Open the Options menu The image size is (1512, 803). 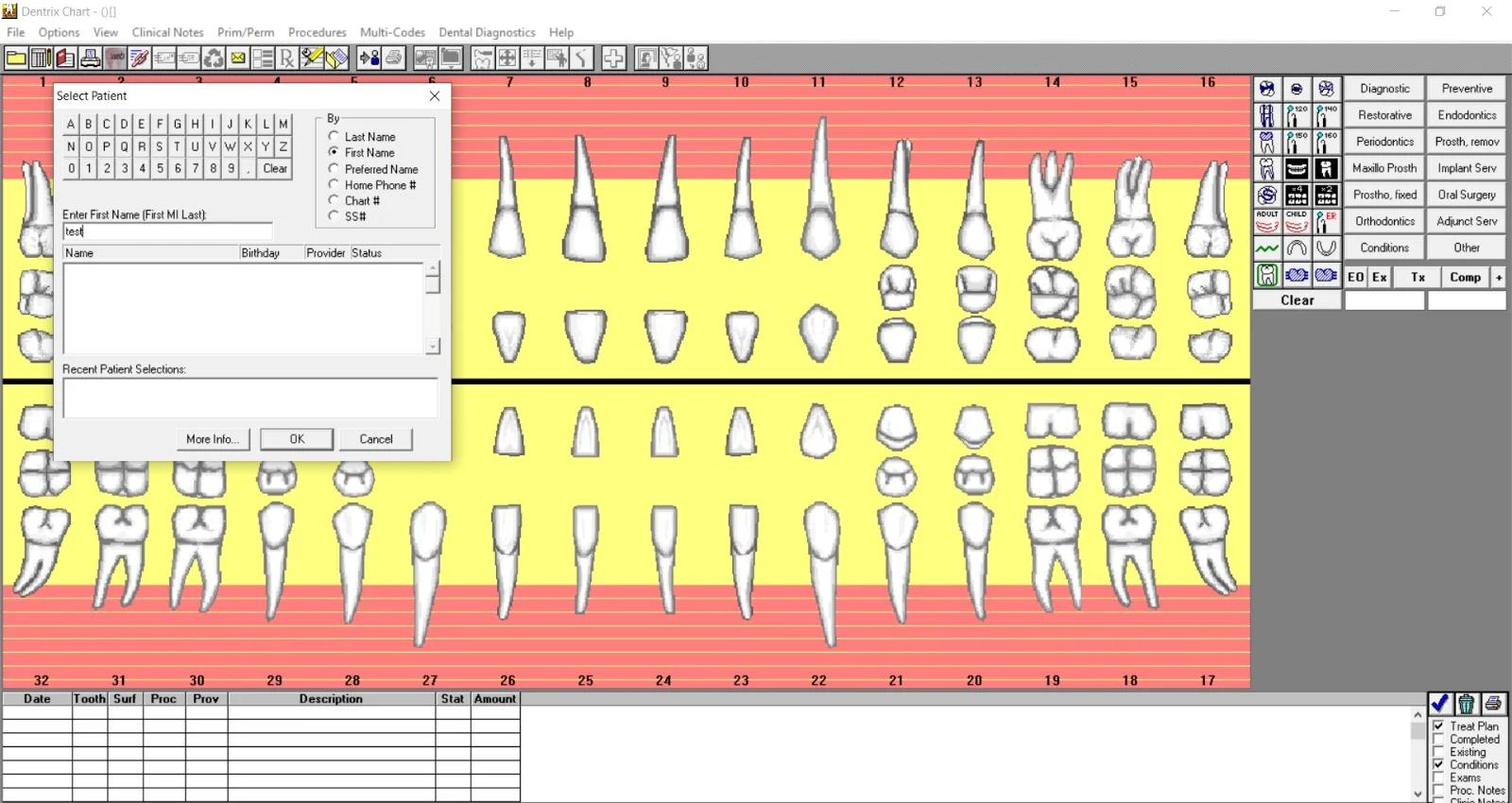pyautogui.click(x=59, y=32)
